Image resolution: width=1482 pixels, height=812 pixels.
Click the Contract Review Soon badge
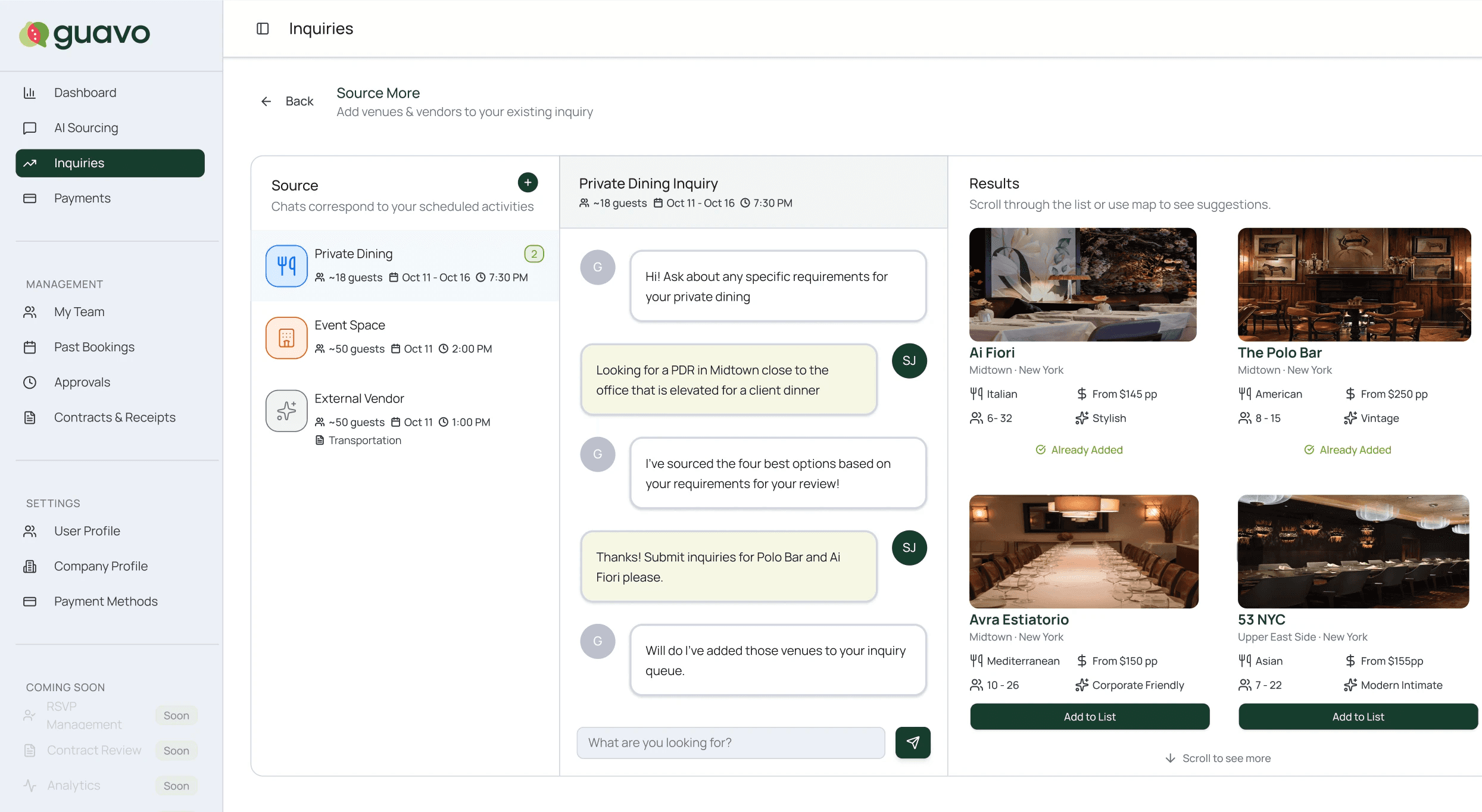click(176, 751)
